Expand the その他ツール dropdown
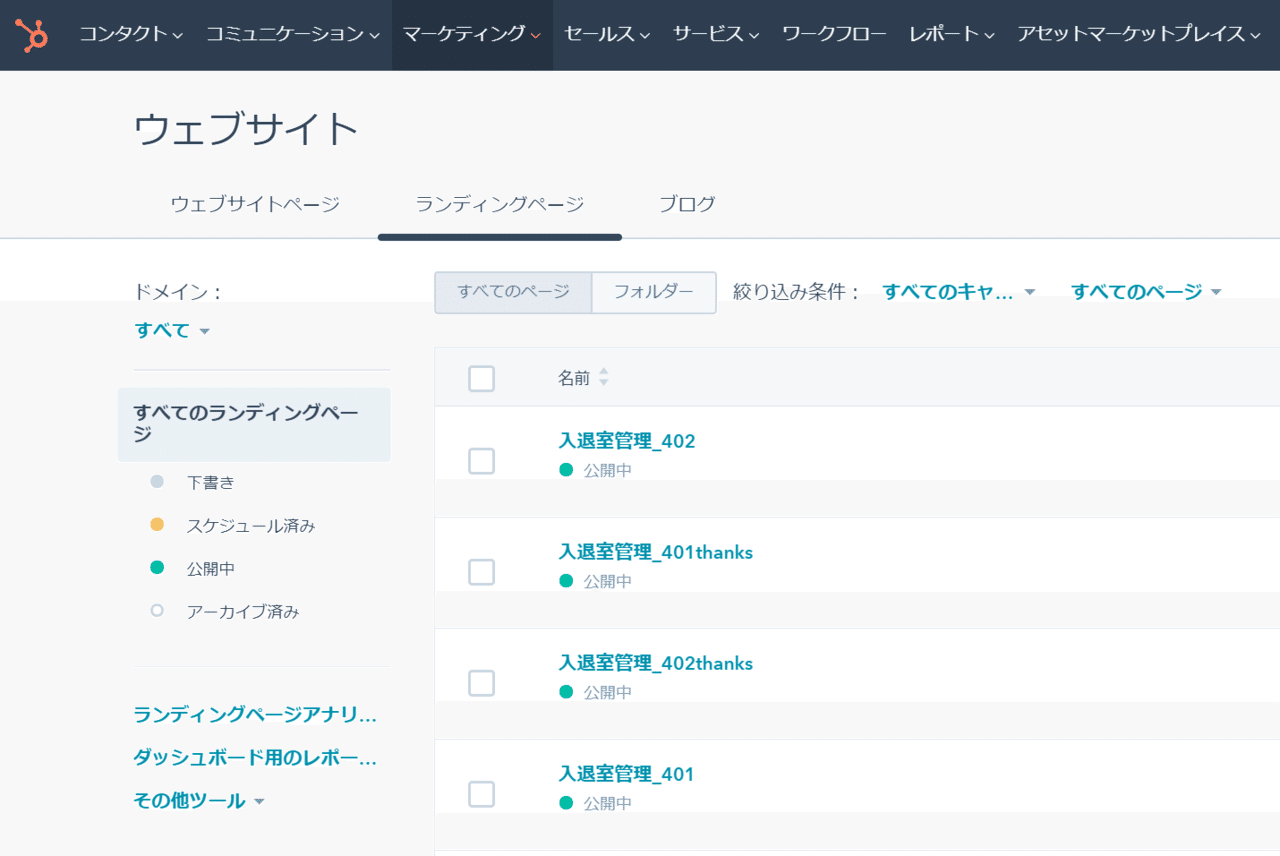The height and width of the screenshot is (856, 1280). [x=198, y=801]
